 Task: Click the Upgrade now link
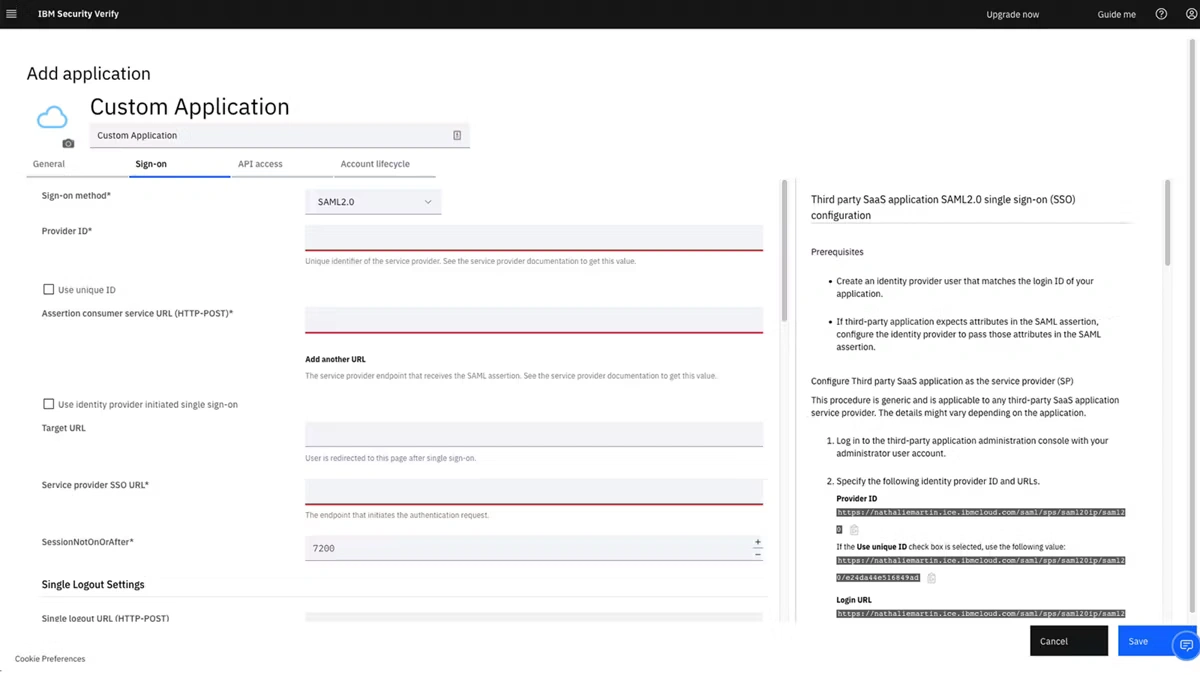(1012, 15)
